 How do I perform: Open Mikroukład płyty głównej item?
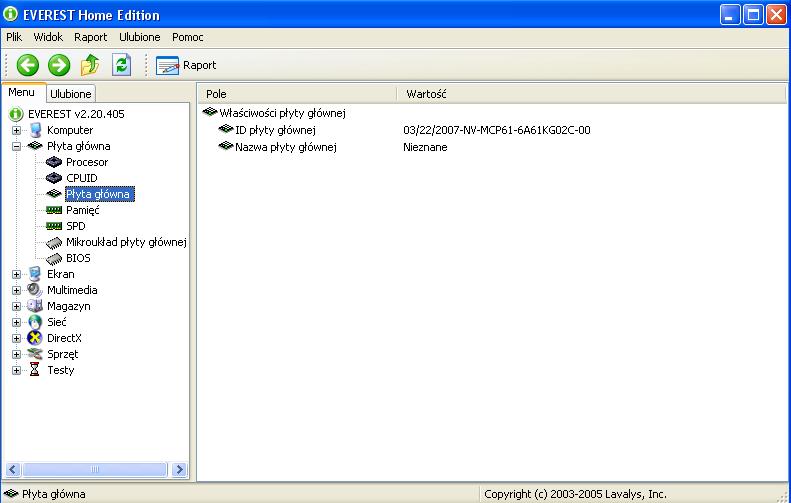coord(126,242)
